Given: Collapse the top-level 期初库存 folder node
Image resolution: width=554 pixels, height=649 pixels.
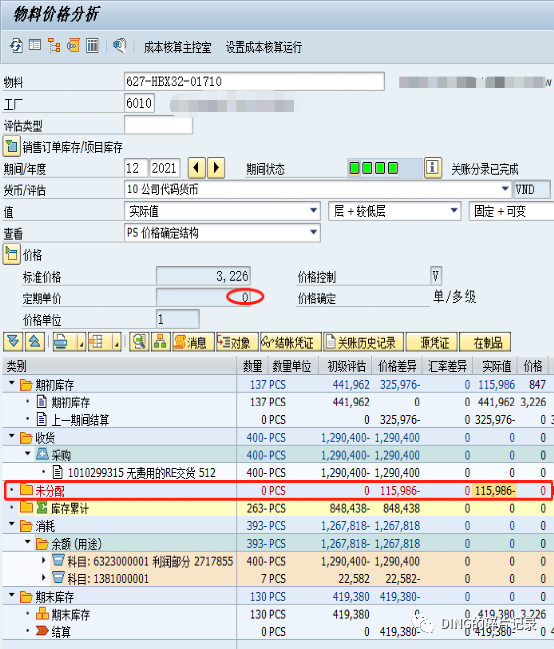Looking at the screenshot, I should click(12, 384).
